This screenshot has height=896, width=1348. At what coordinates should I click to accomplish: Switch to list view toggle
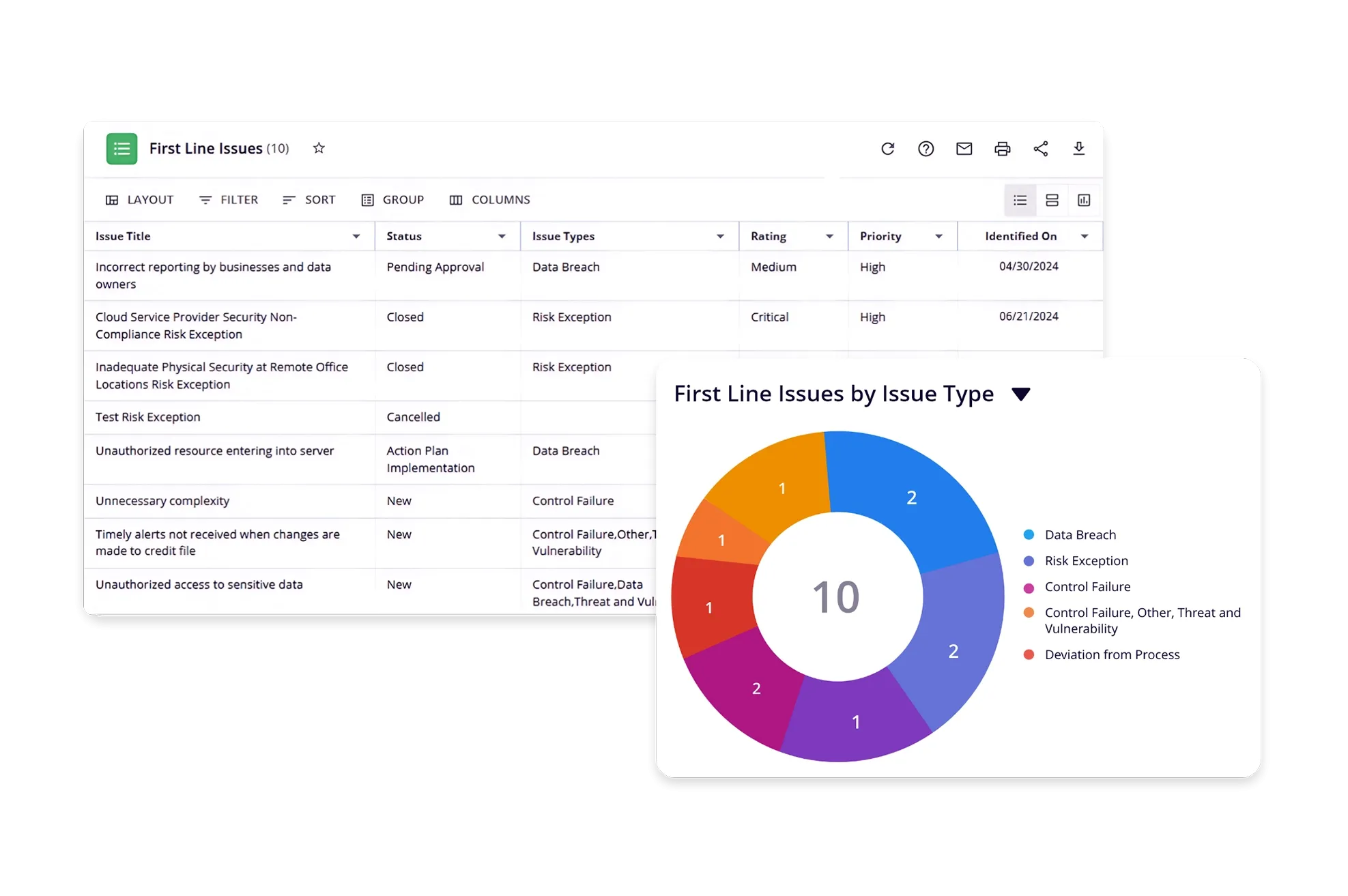pyautogui.click(x=1020, y=200)
